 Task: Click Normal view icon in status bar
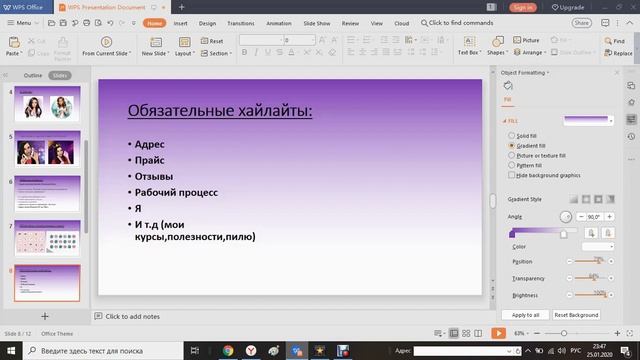[x=454, y=333]
